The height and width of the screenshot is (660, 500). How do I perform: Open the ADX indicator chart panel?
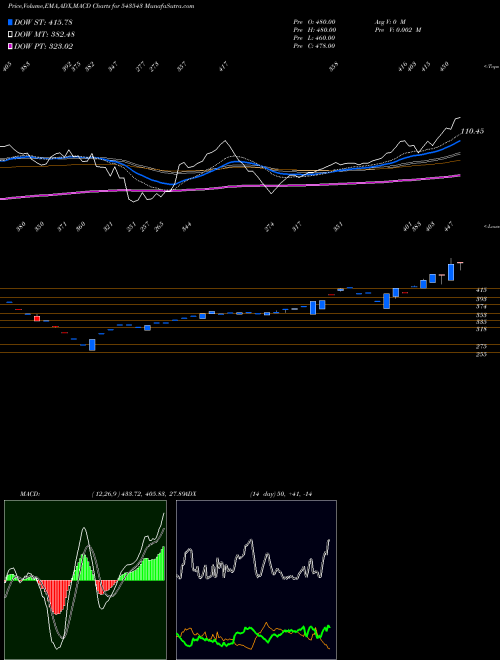(256, 580)
